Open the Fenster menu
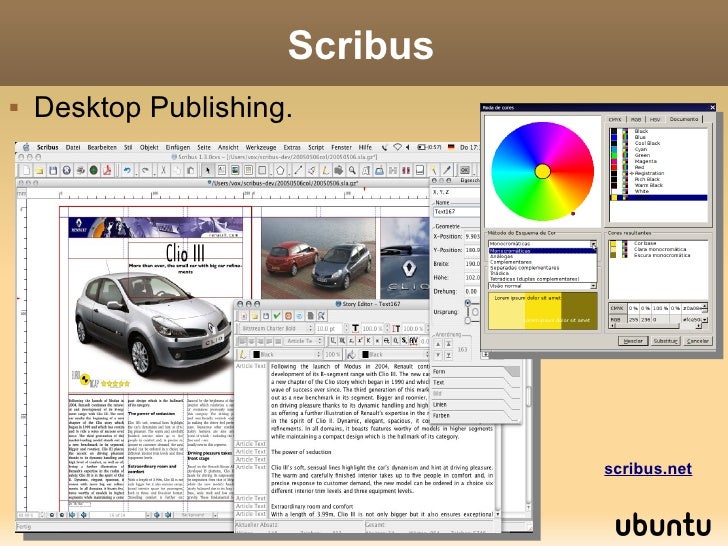Image resolution: width=728 pixels, height=546 pixels. click(x=342, y=147)
